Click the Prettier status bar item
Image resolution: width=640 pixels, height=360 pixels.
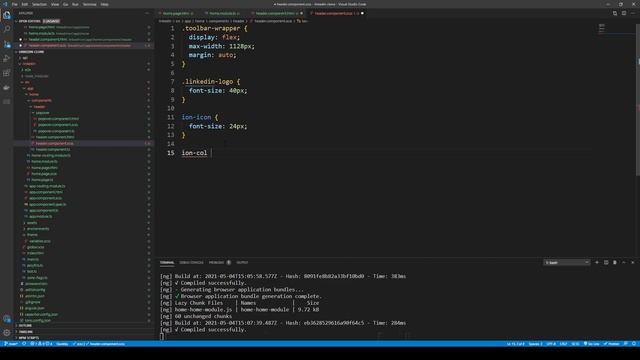(x=612, y=344)
